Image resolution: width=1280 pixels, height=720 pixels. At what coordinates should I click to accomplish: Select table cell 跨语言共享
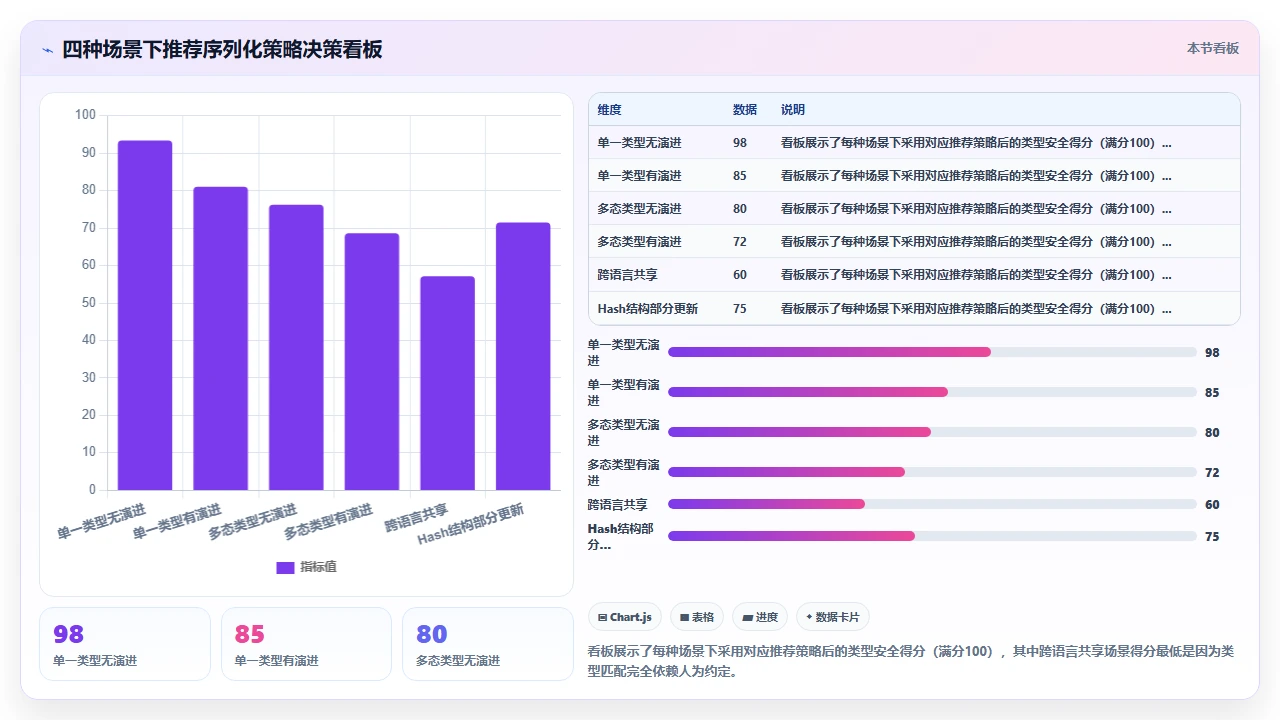628,275
